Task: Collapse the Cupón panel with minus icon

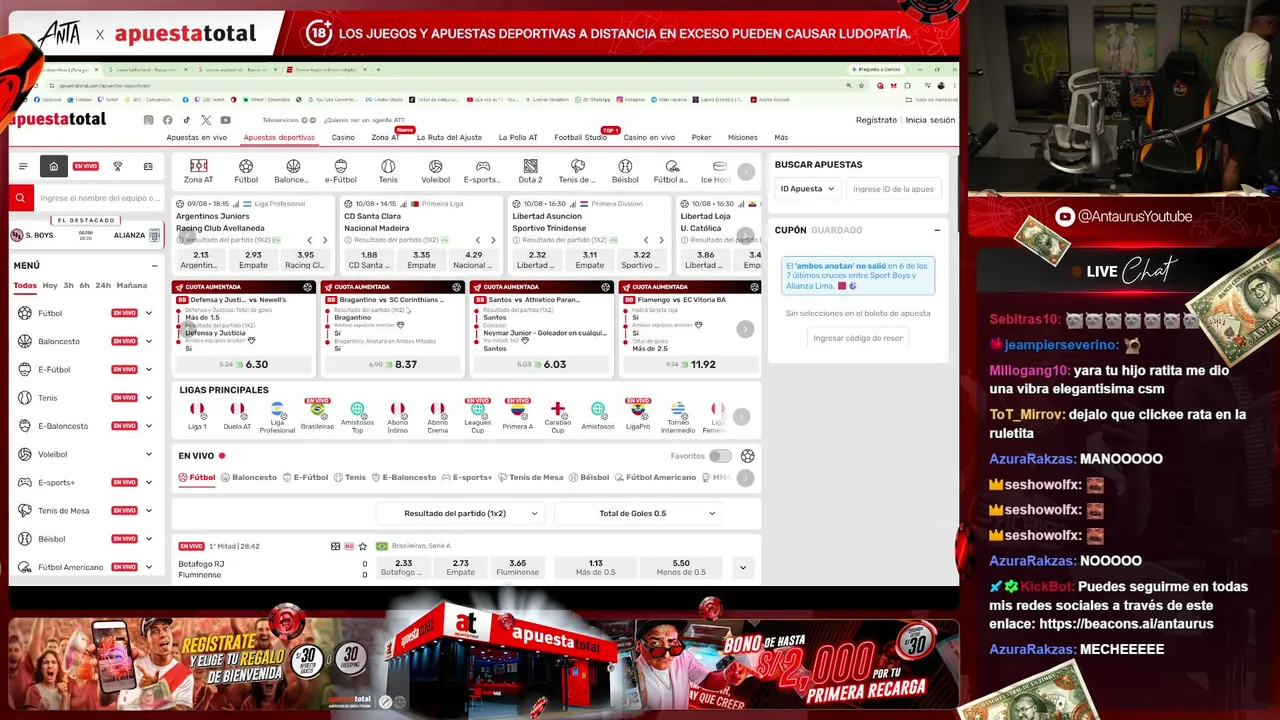Action: pos(937,230)
